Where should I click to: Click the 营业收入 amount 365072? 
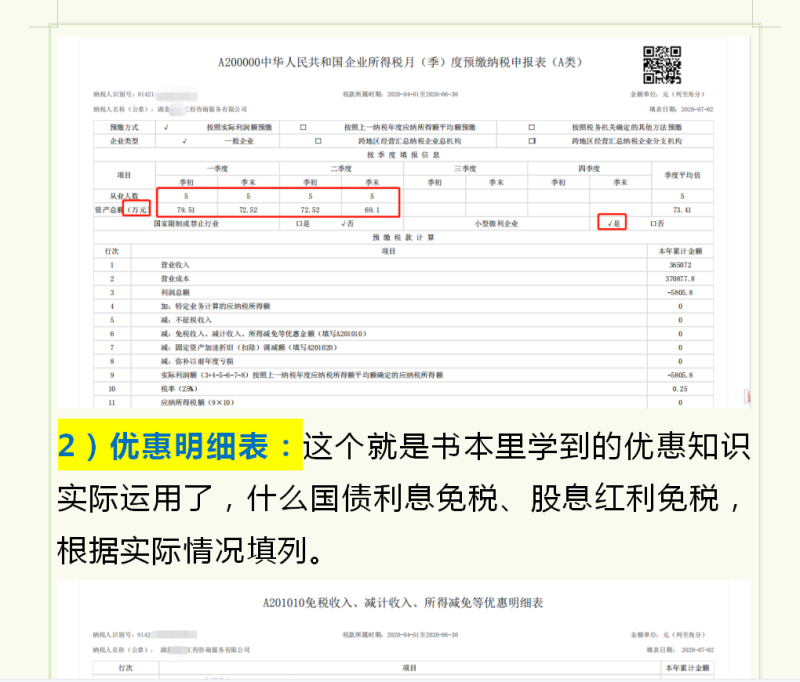(681, 264)
